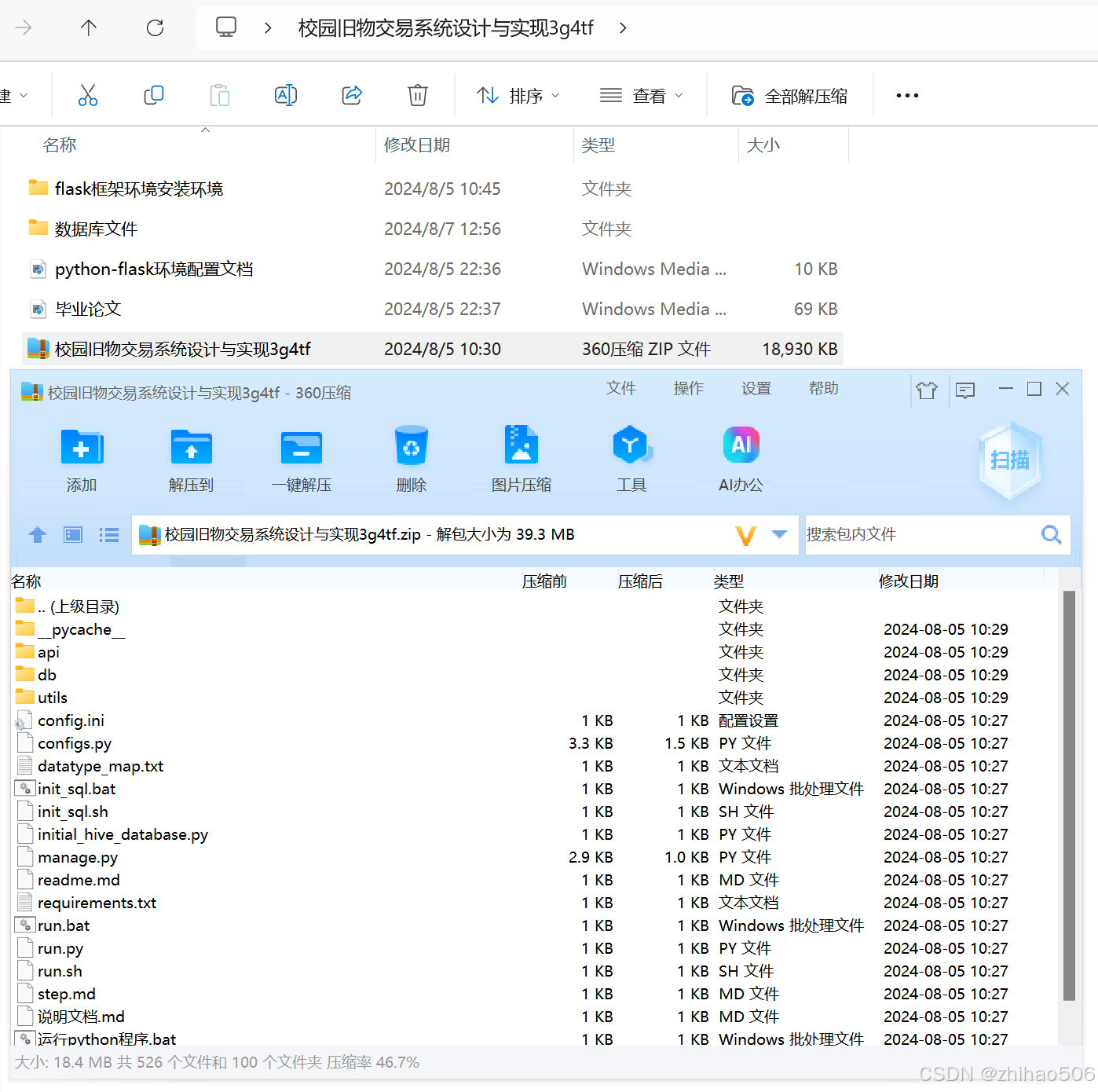The height and width of the screenshot is (1092, 1098).
Task: Open the 查看 view dropdown
Action: point(641,96)
